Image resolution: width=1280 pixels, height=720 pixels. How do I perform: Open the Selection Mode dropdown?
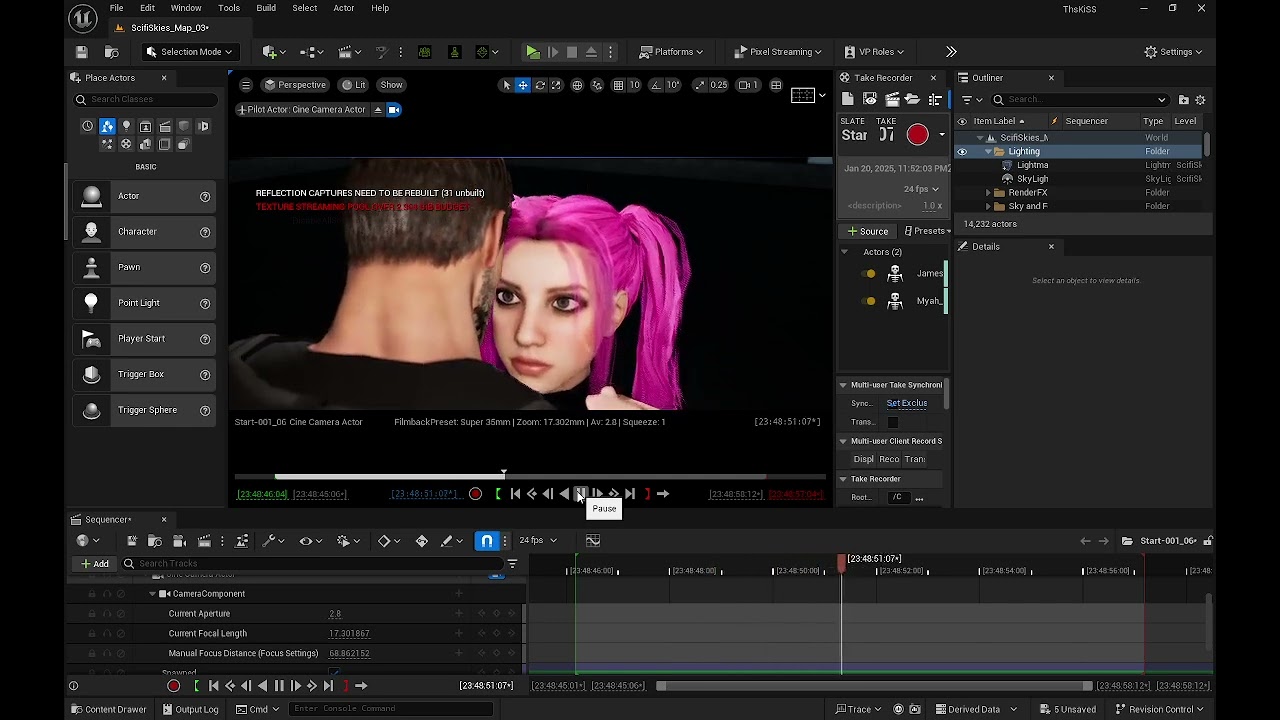click(190, 52)
